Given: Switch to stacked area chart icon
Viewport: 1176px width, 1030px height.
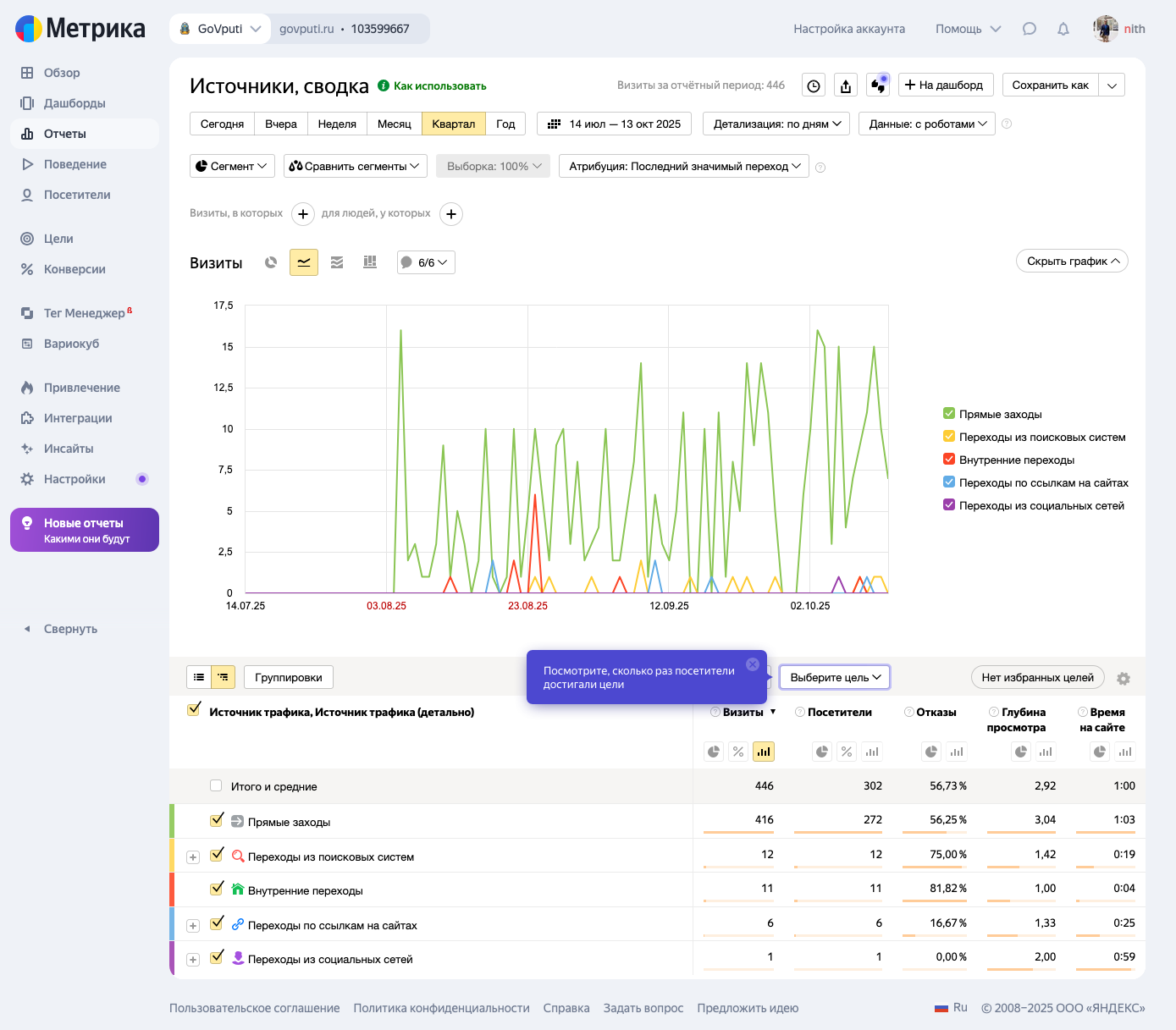Looking at the screenshot, I should tap(337, 262).
